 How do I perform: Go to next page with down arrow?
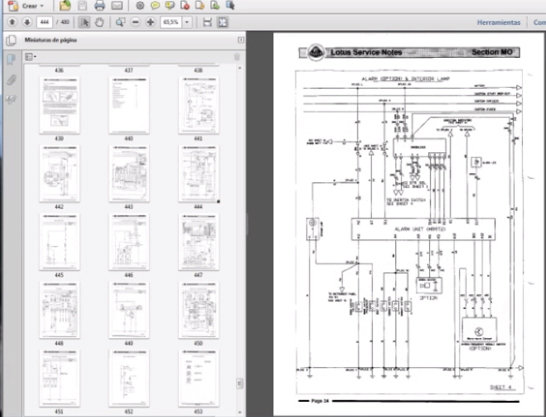tap(27, 22)
